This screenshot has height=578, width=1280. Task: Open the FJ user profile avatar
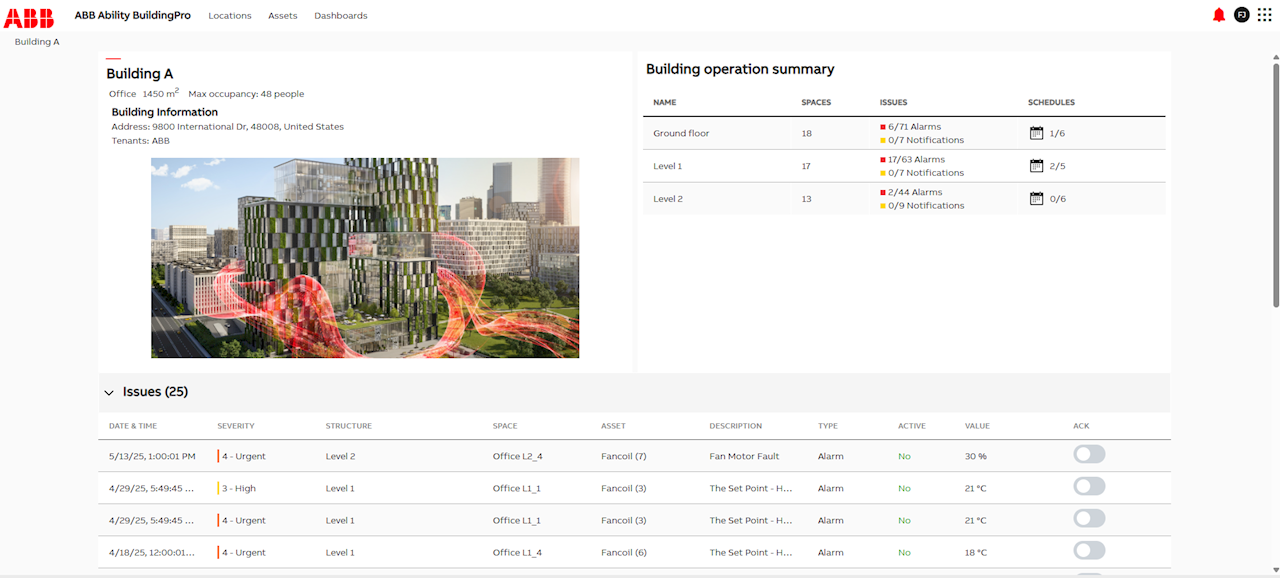[x=1241, y=15]
